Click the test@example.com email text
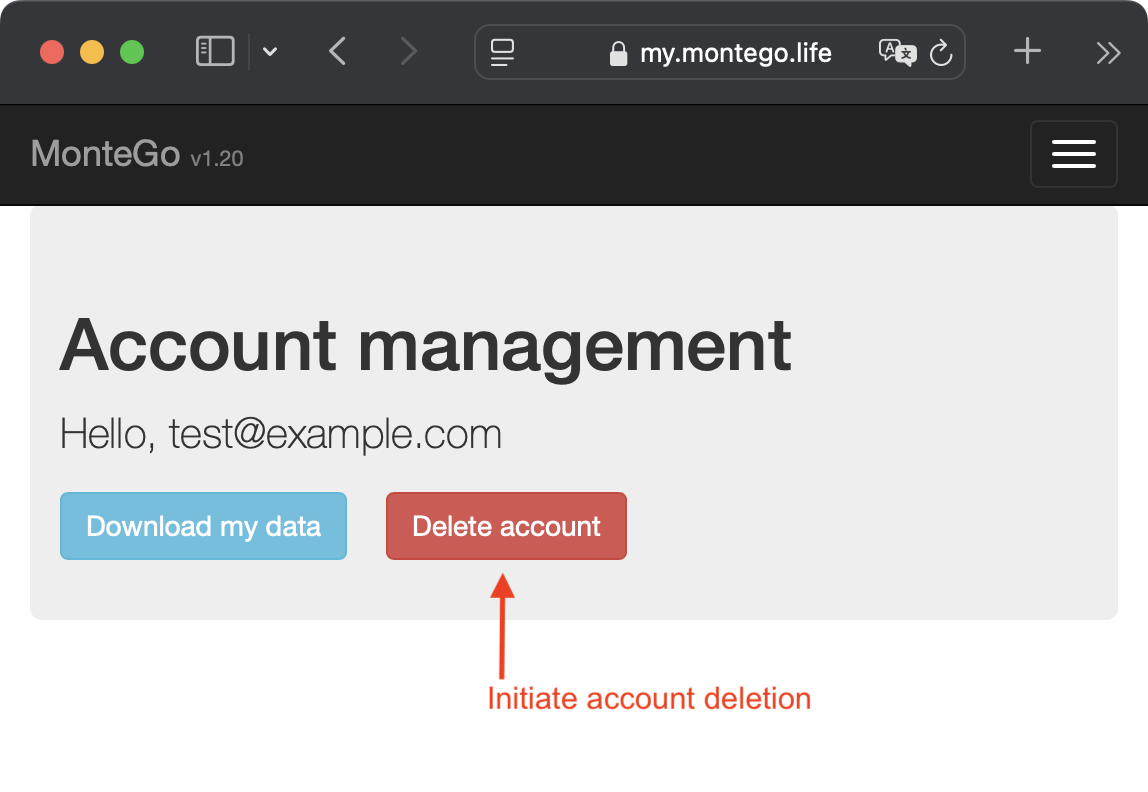 click(x=335, y=433)
